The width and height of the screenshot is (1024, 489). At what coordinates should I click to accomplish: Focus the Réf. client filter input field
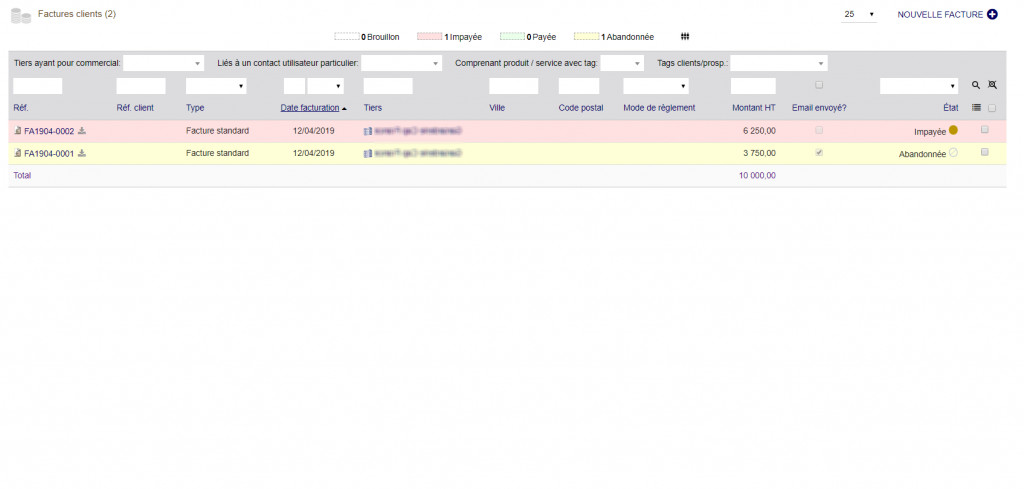click(x=141, y=86)
